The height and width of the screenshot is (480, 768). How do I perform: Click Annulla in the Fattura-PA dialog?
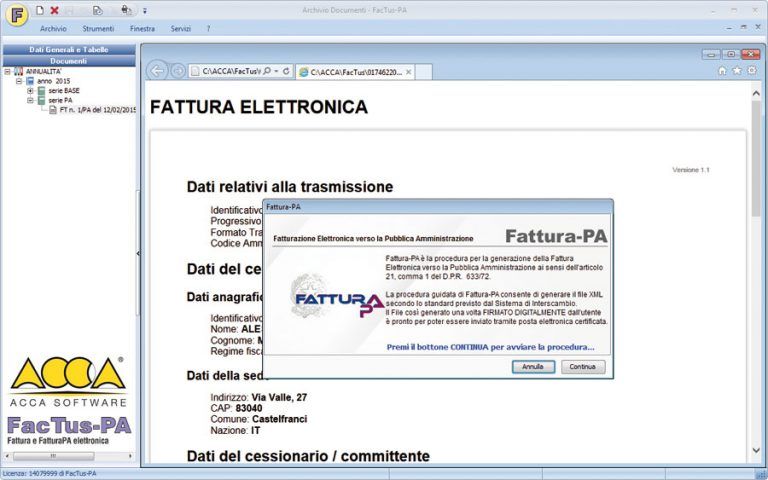click(533, 367)
